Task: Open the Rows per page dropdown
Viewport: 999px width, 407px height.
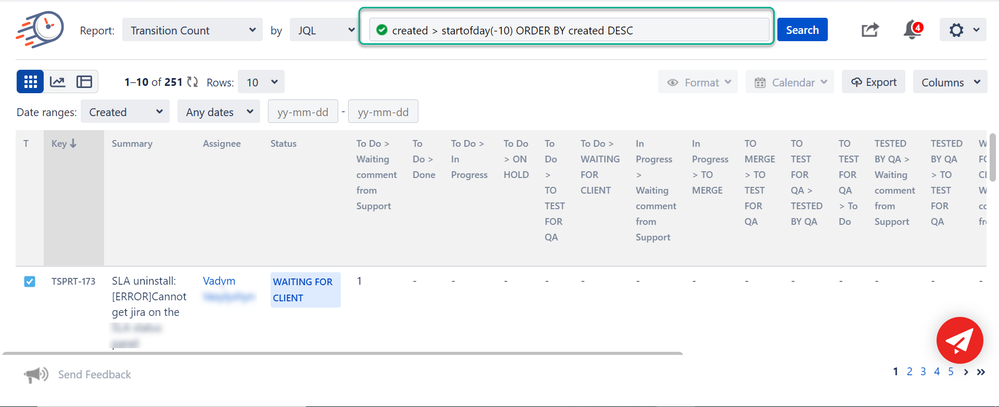Action: (261, 82)
